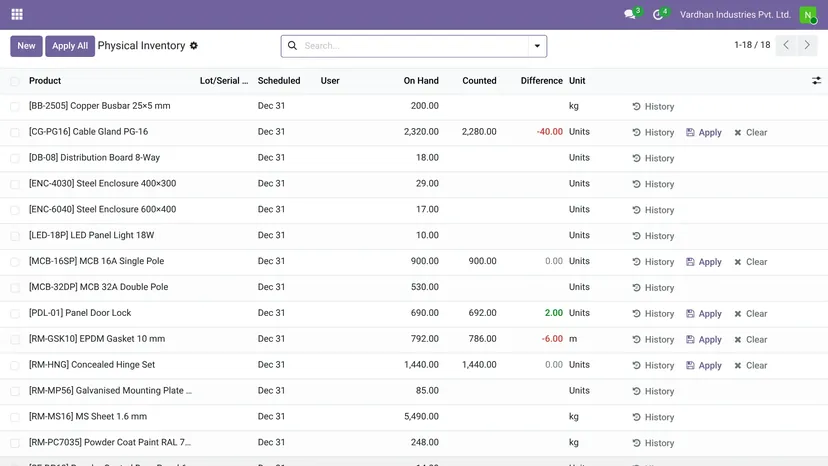
Task: Check the MCB 16A Single Pole row
Action: click(x=15, y=262)
